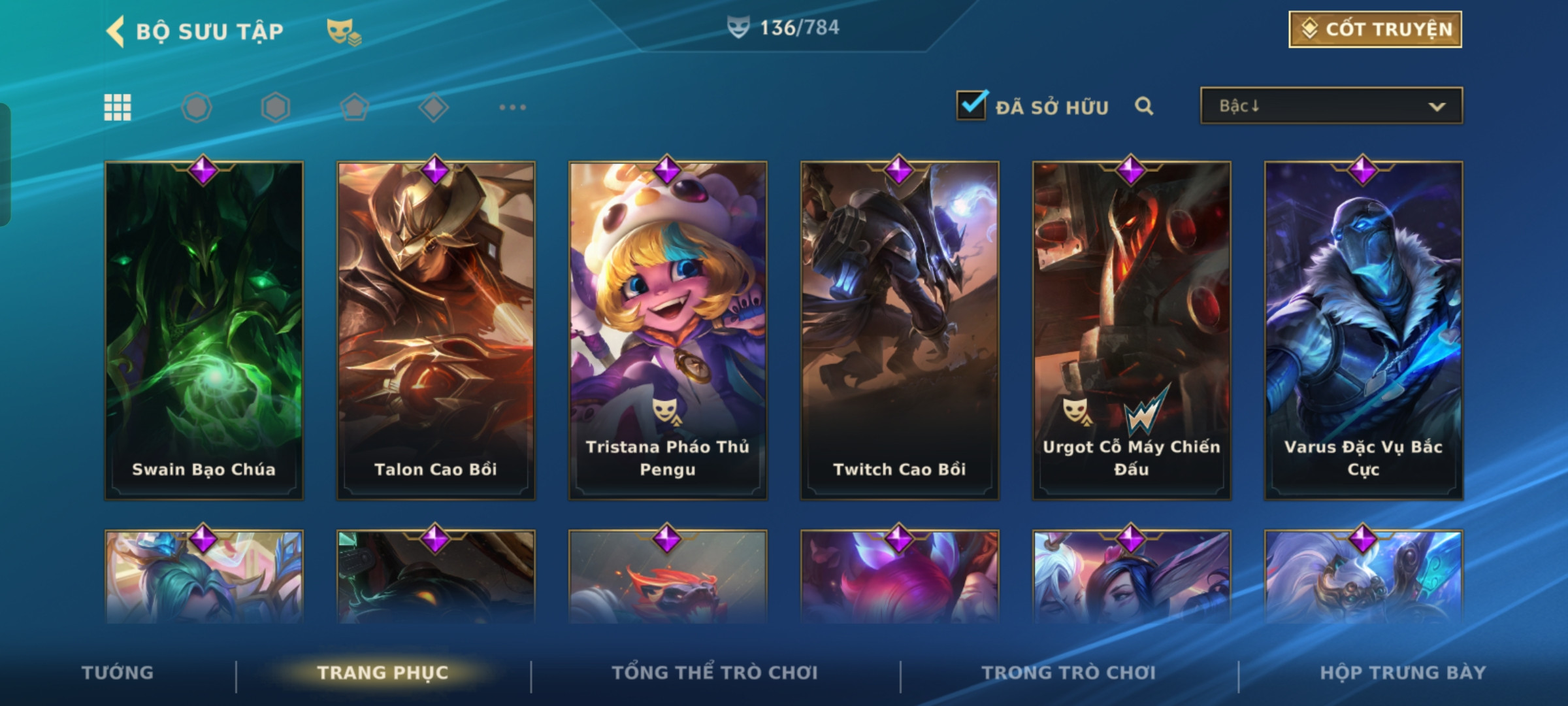Select the Swain Bạo Chúa skin card
Image resolution: width=1568 pixels, height=706 pixels.
click(204, 330)
